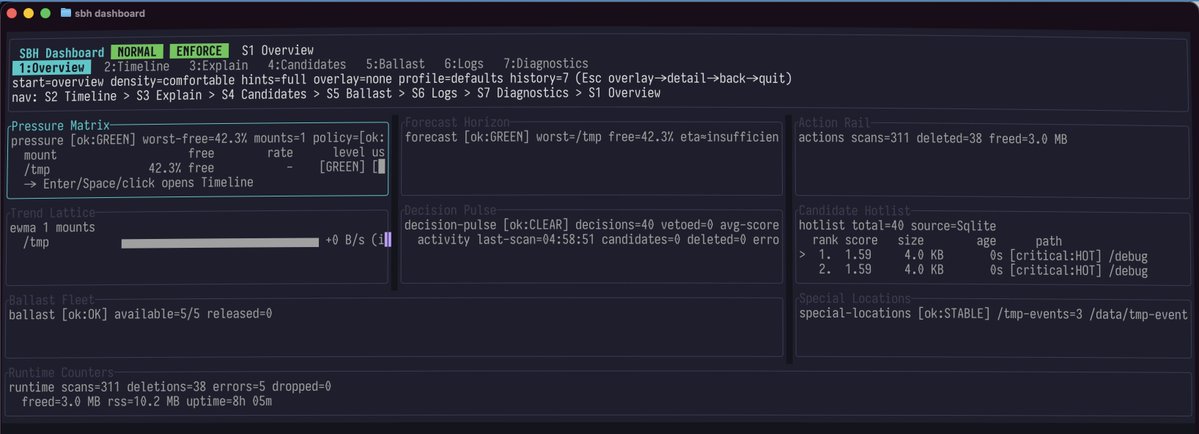
Task: Click 'hotlist total=40 source=Sqlite' line
Action: 897,225
